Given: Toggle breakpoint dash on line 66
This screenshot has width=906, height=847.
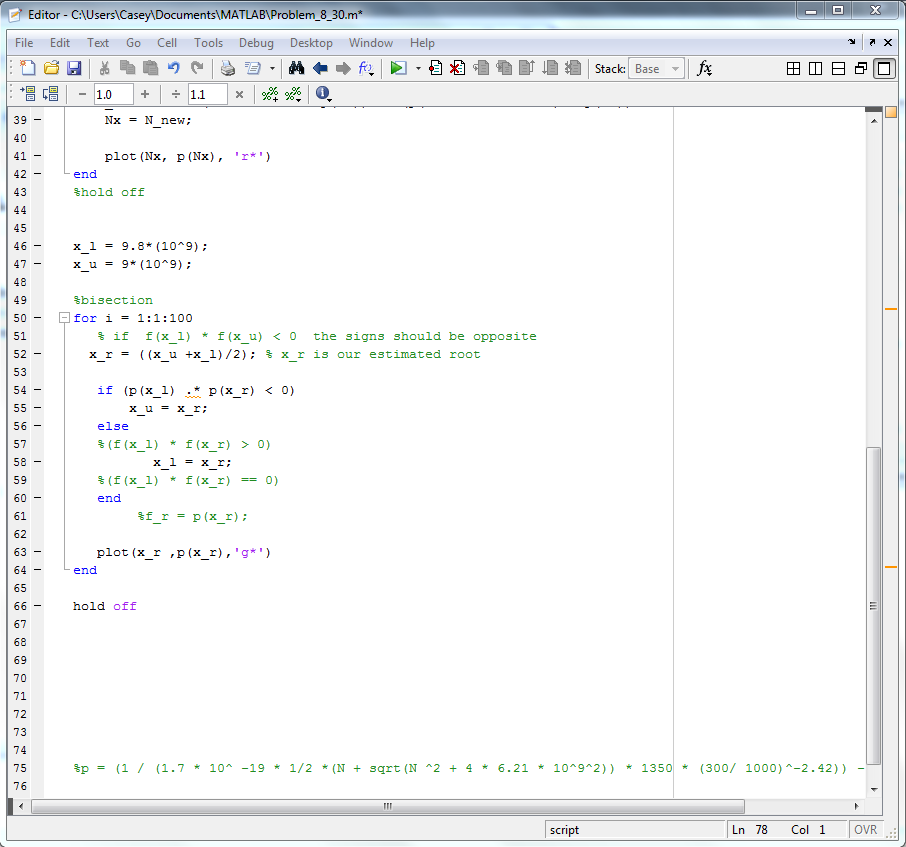Looking at the screenshot, I should pyautogui.click(x=37, y=605).
